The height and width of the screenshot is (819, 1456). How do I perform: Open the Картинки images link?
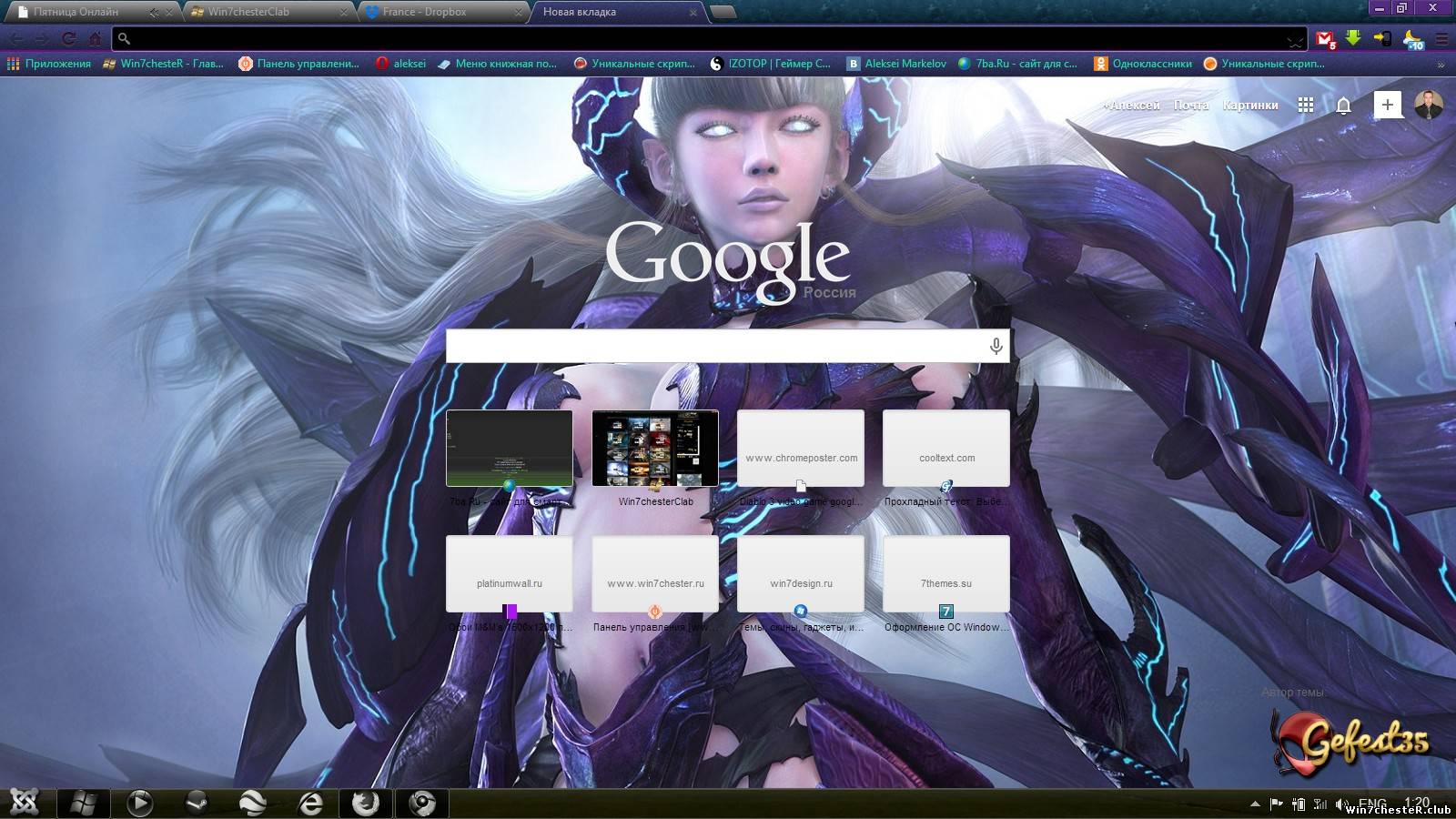pos(1250,106)
